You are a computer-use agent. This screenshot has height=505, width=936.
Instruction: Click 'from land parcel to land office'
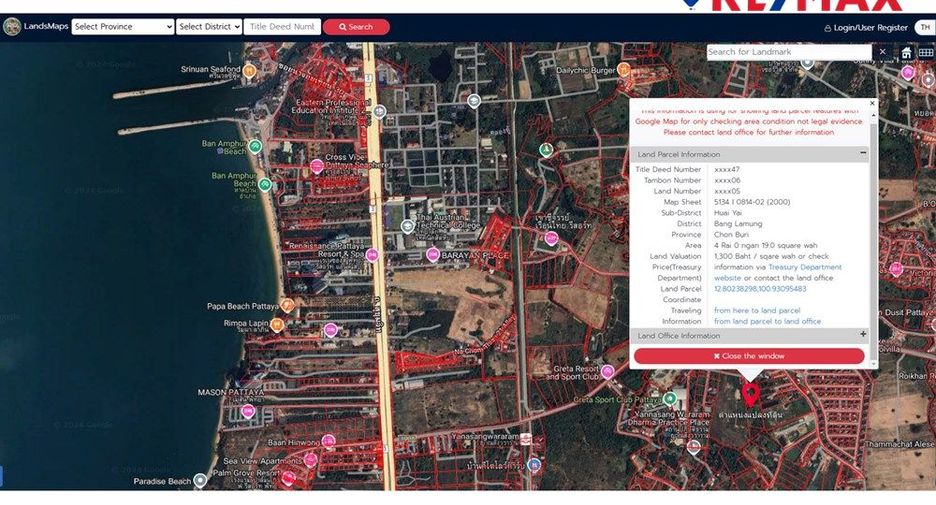pyautogui.click(x=768, y=321)
